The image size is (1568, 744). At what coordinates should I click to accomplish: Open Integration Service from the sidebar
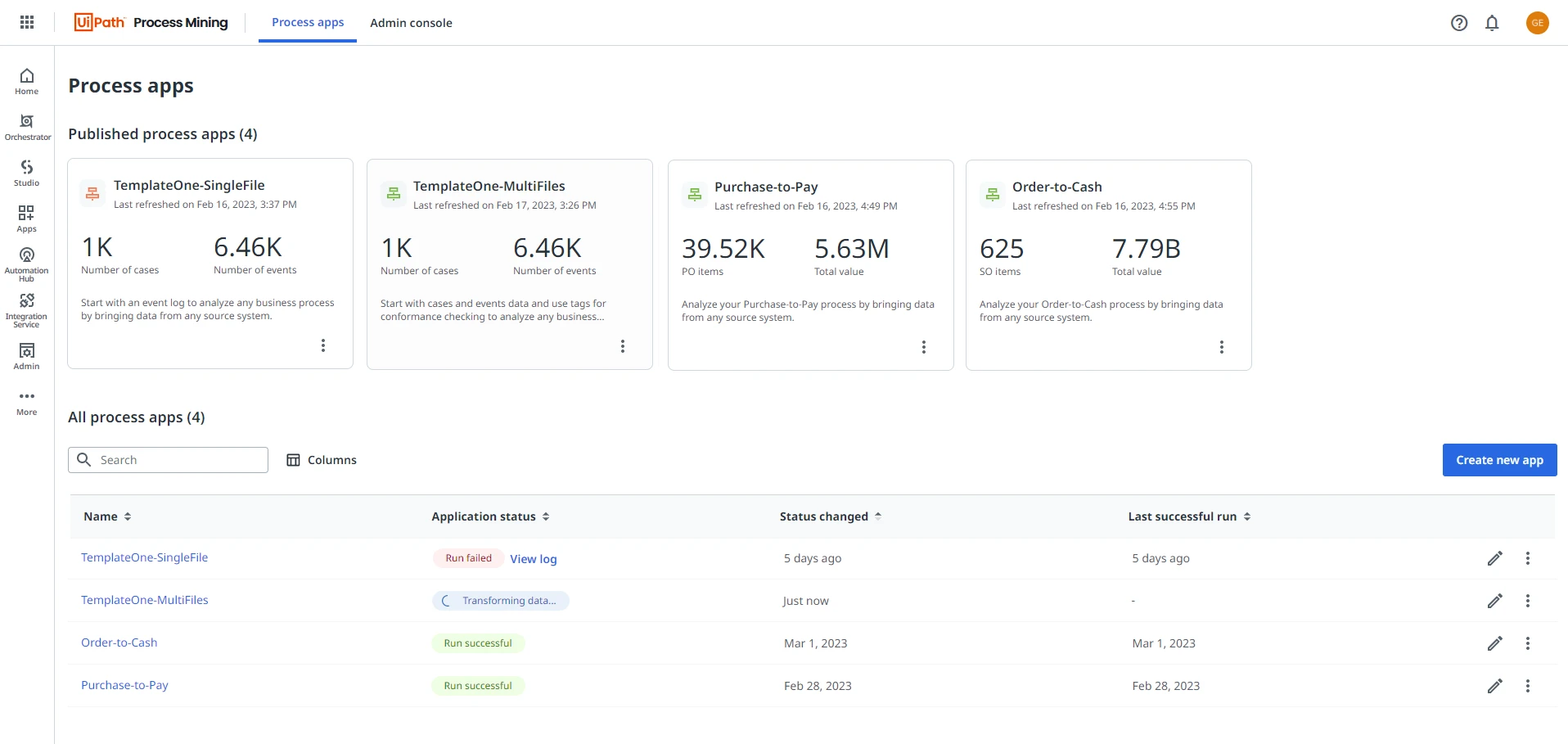pyautogui.click(x=27, y=310)
